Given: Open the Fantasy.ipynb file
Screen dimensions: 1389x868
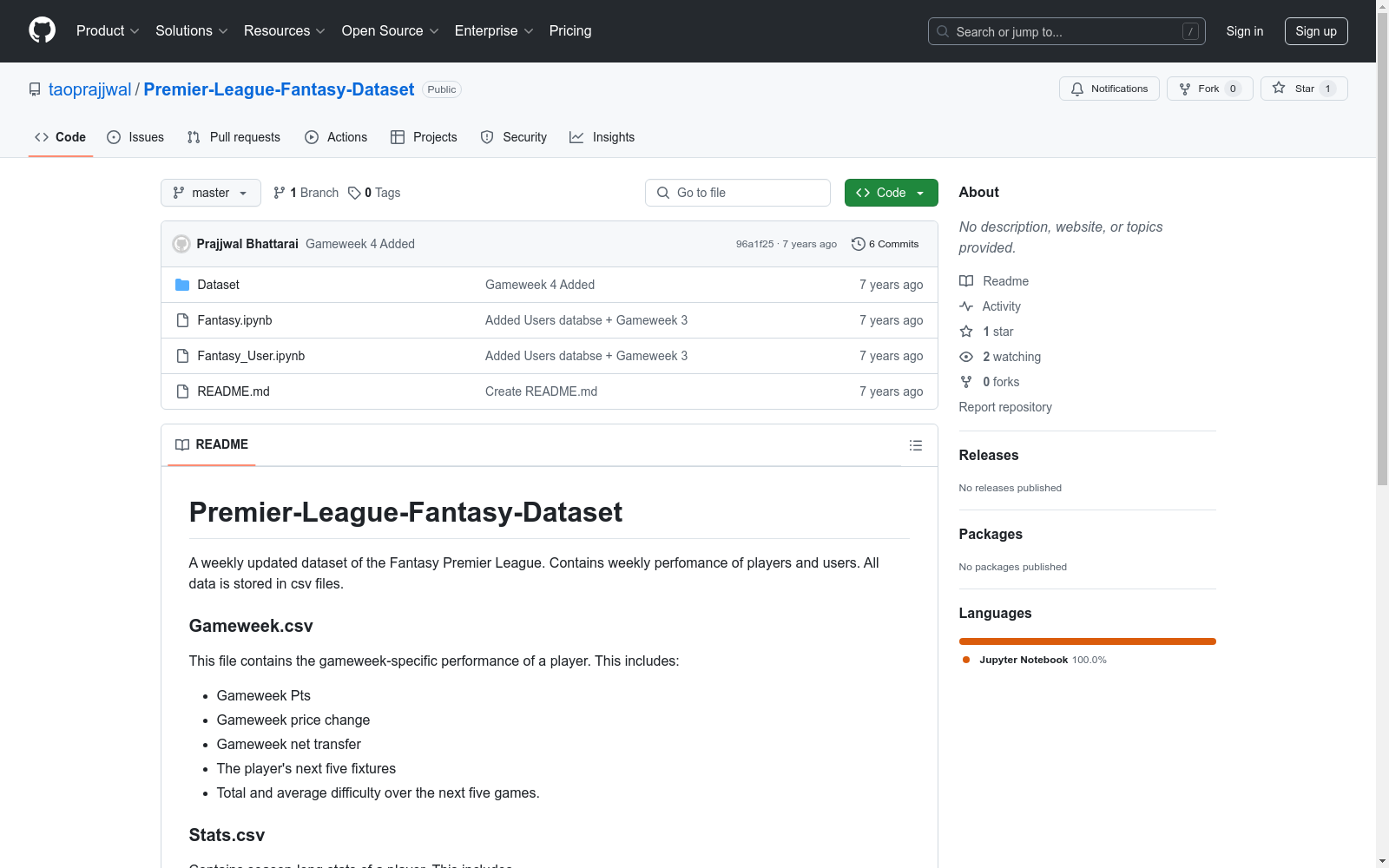Looking at the screenshot, I should pos(234,320).
